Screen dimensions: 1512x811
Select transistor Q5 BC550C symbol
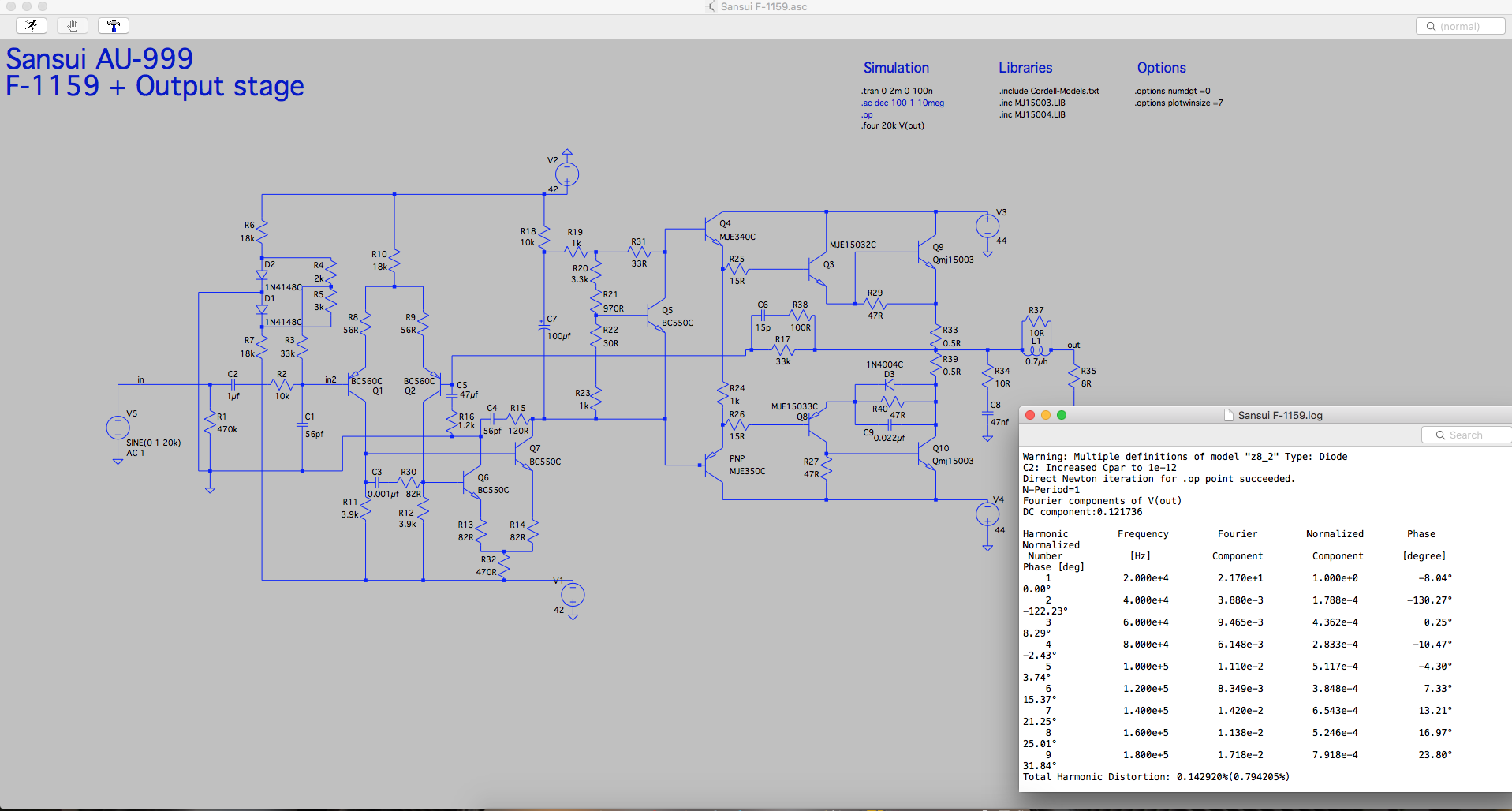pos(656,316)
